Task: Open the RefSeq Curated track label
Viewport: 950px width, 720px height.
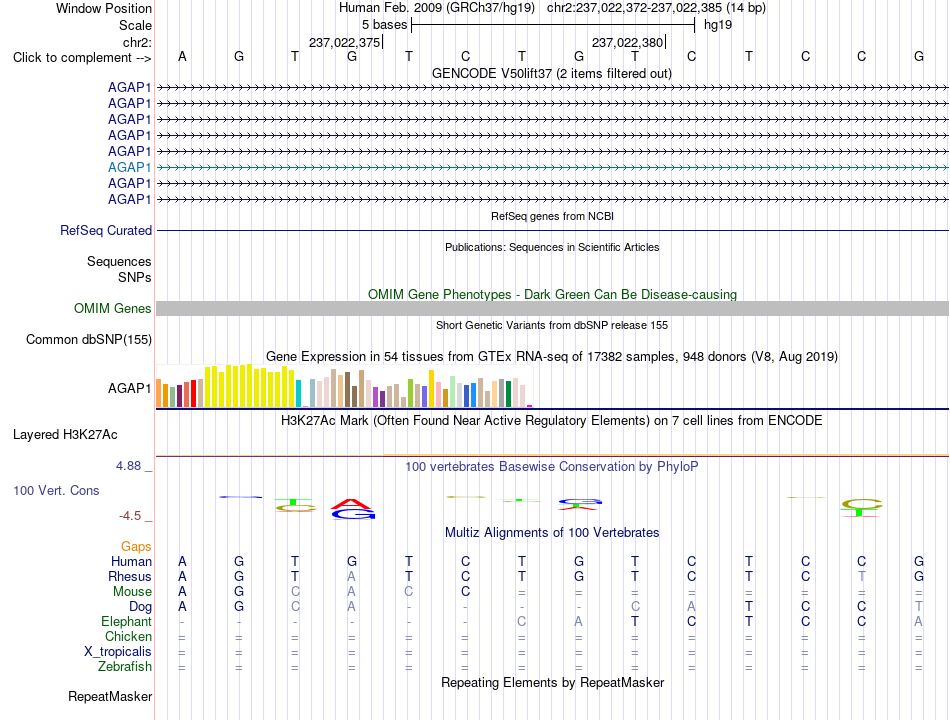Action: pos(106,231)
